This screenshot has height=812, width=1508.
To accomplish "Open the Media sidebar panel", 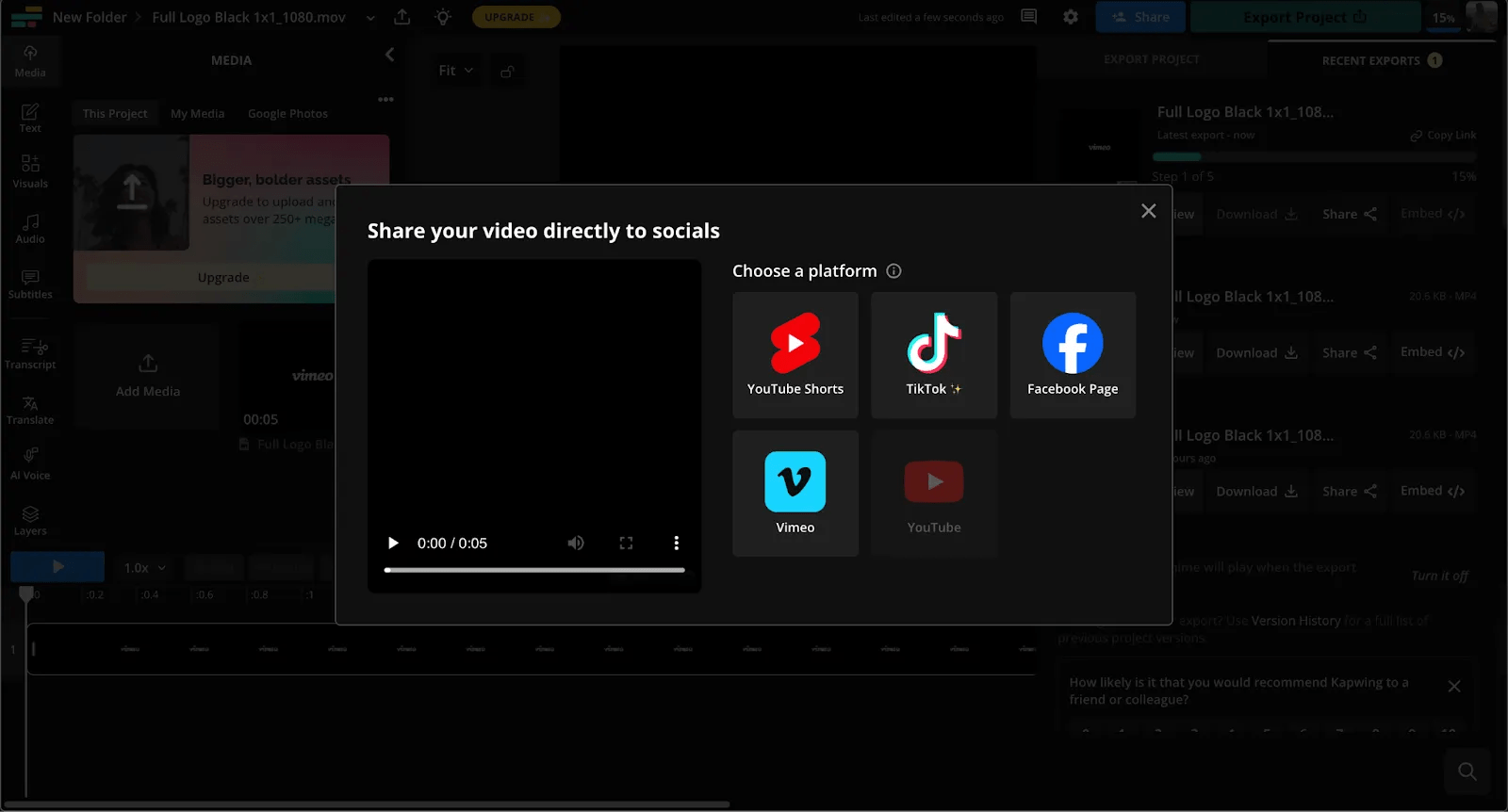I will [30, 62].
